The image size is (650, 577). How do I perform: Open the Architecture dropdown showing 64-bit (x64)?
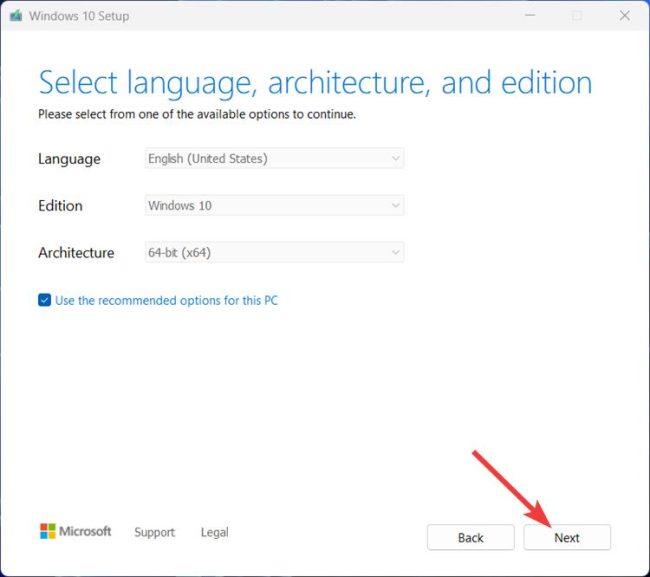pos(273,253)
